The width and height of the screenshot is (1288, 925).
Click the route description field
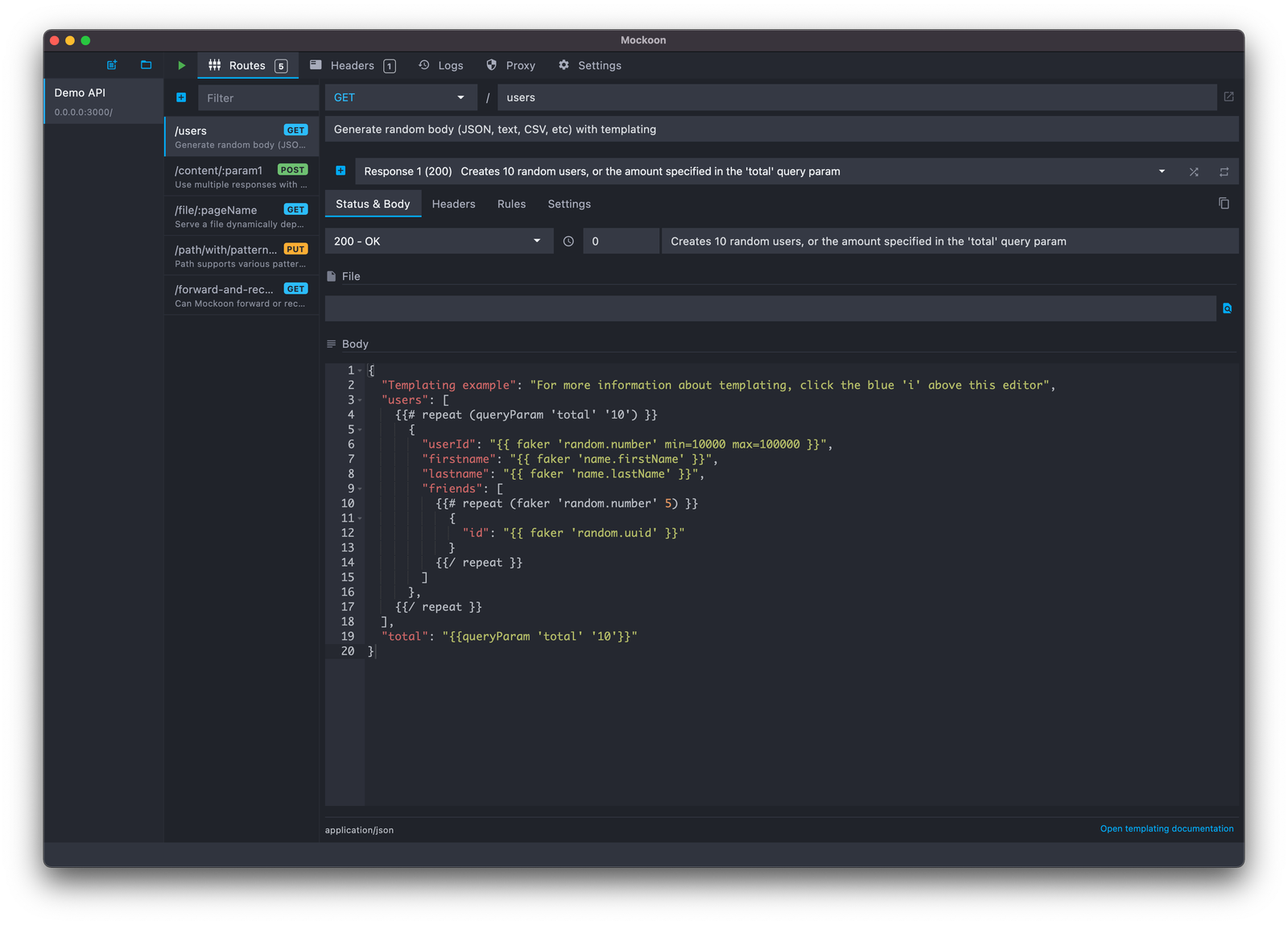782,129
